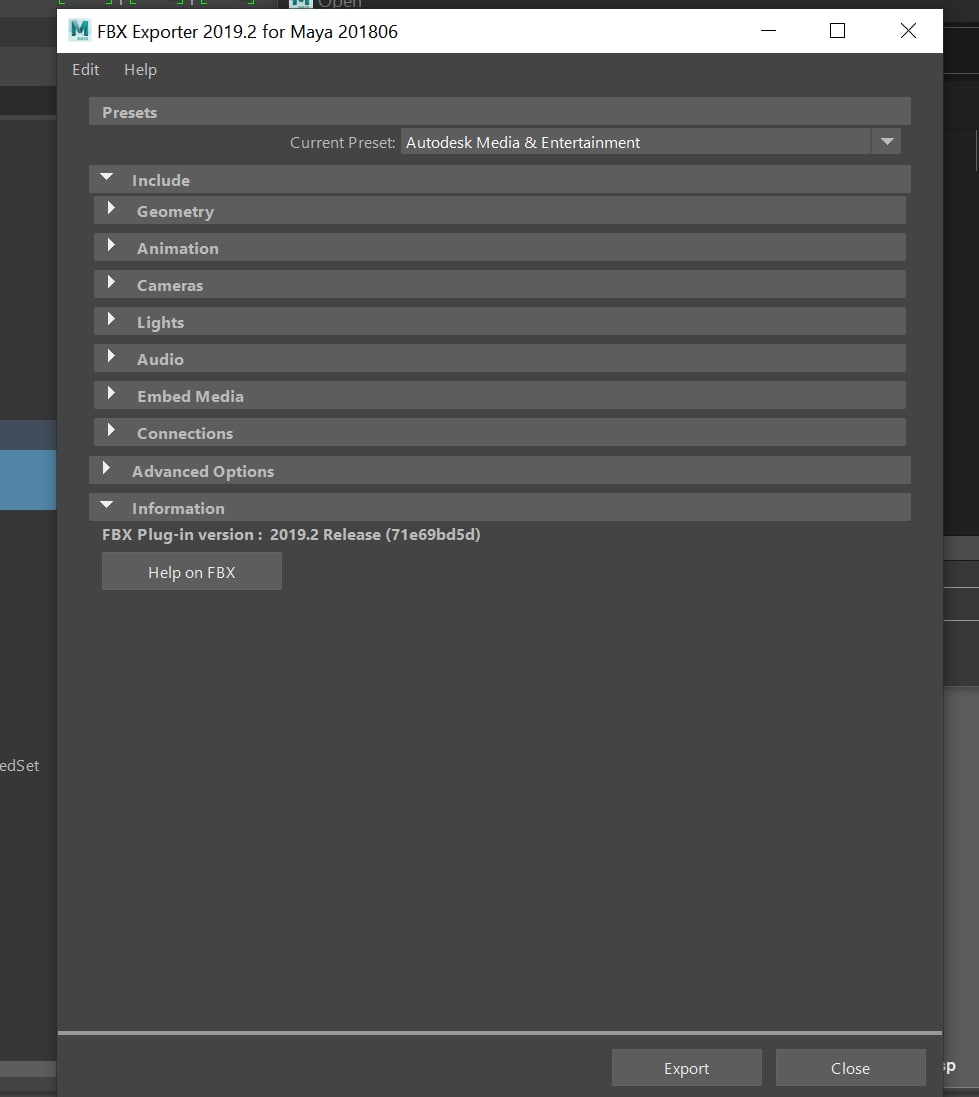Viewport: 979px width, 1097px height.
Task: Click the Help on FBX button
Action: point(192,572)
